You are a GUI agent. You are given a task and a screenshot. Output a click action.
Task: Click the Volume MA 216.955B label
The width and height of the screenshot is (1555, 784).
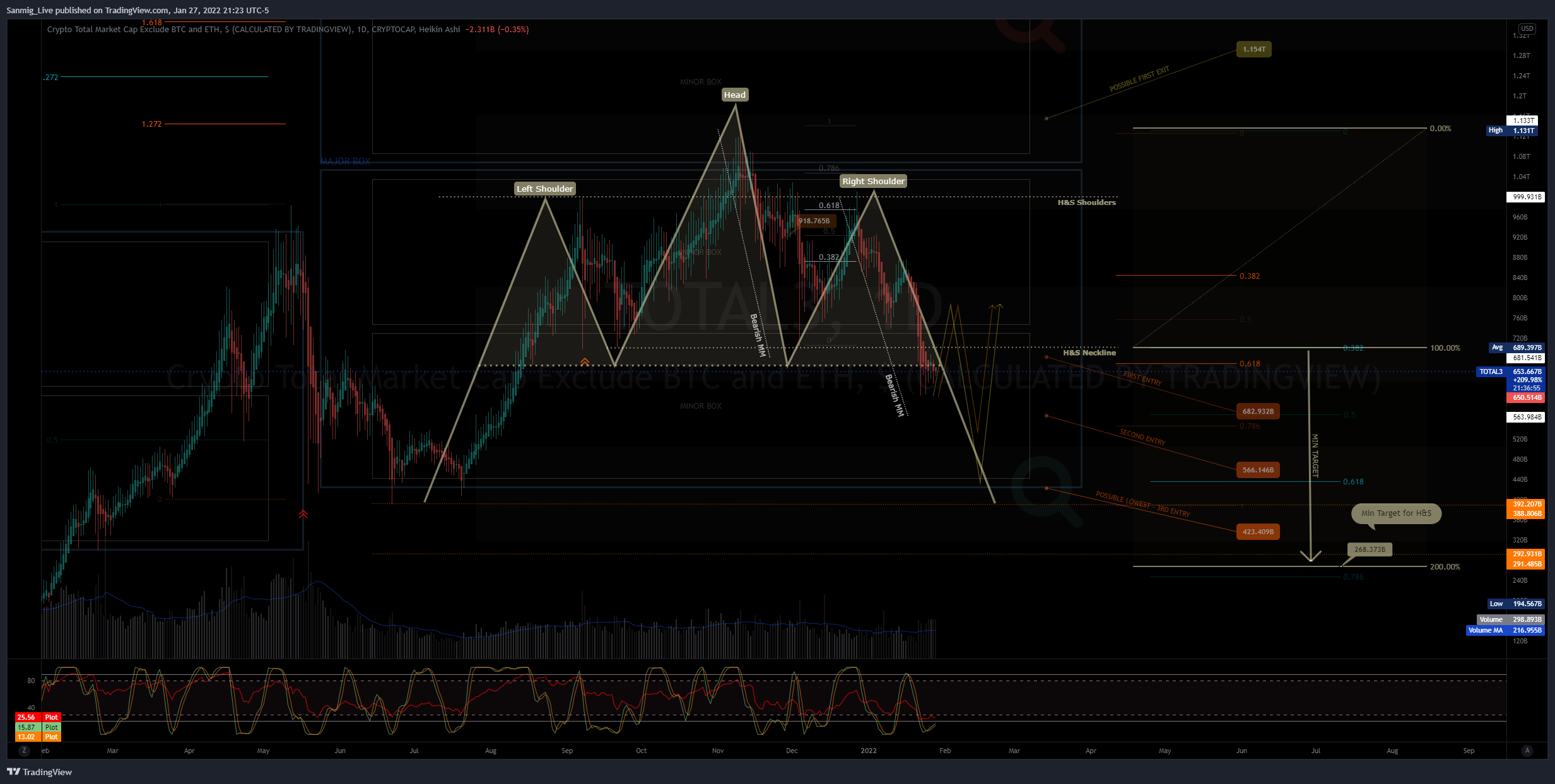[x=1505, y=630]
